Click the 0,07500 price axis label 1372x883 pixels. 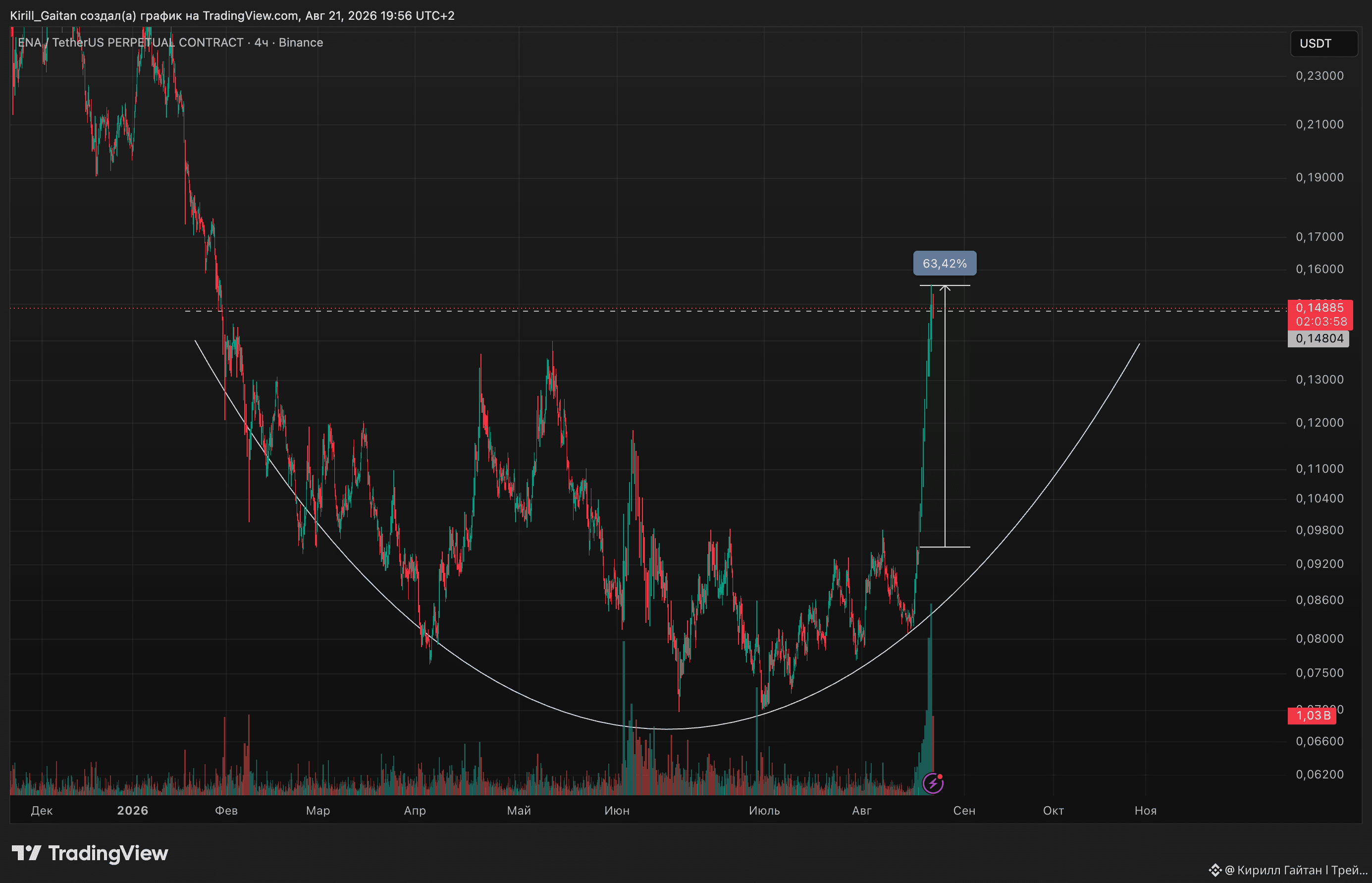1320,672
